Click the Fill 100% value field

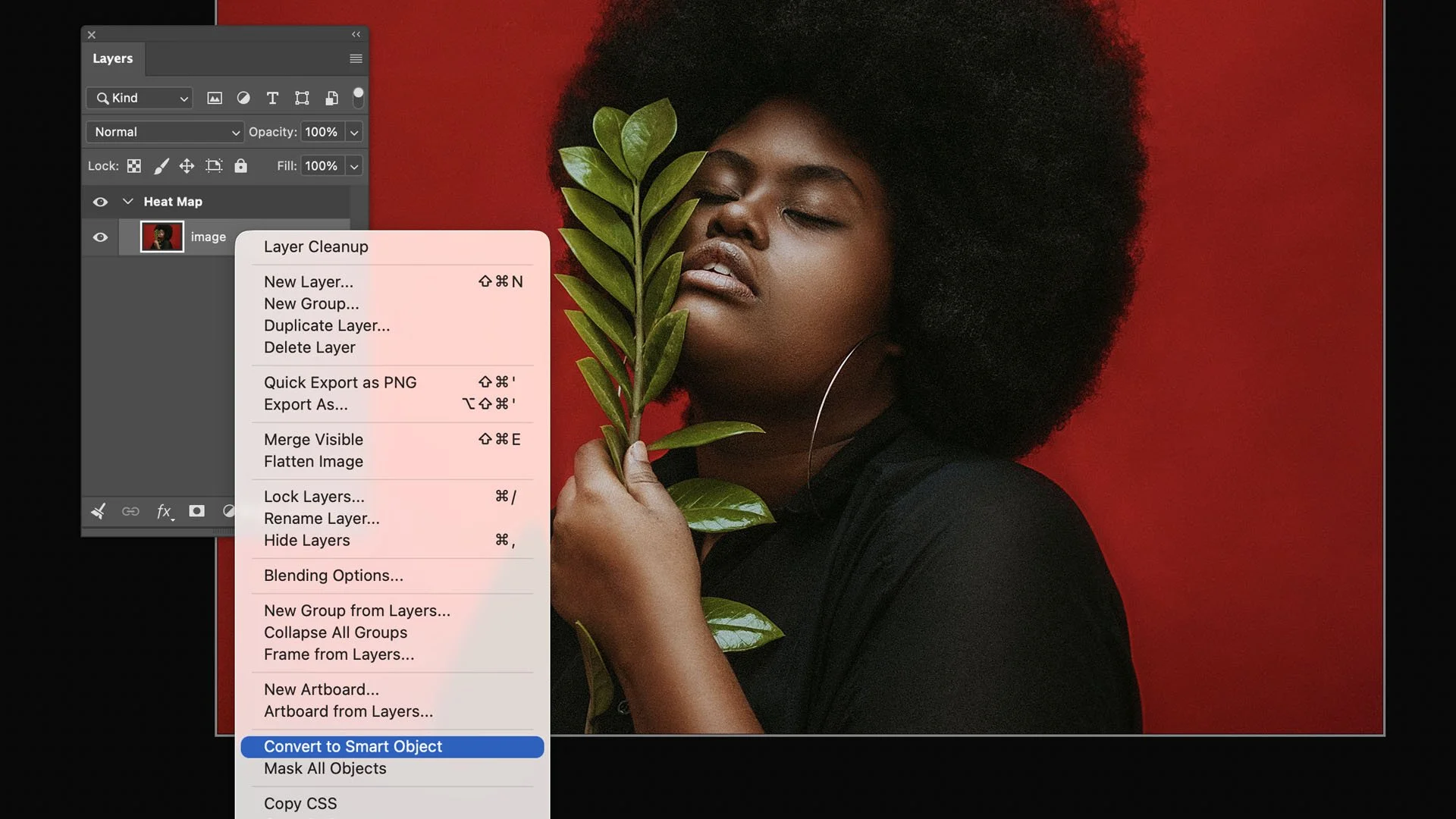[322, 166]
